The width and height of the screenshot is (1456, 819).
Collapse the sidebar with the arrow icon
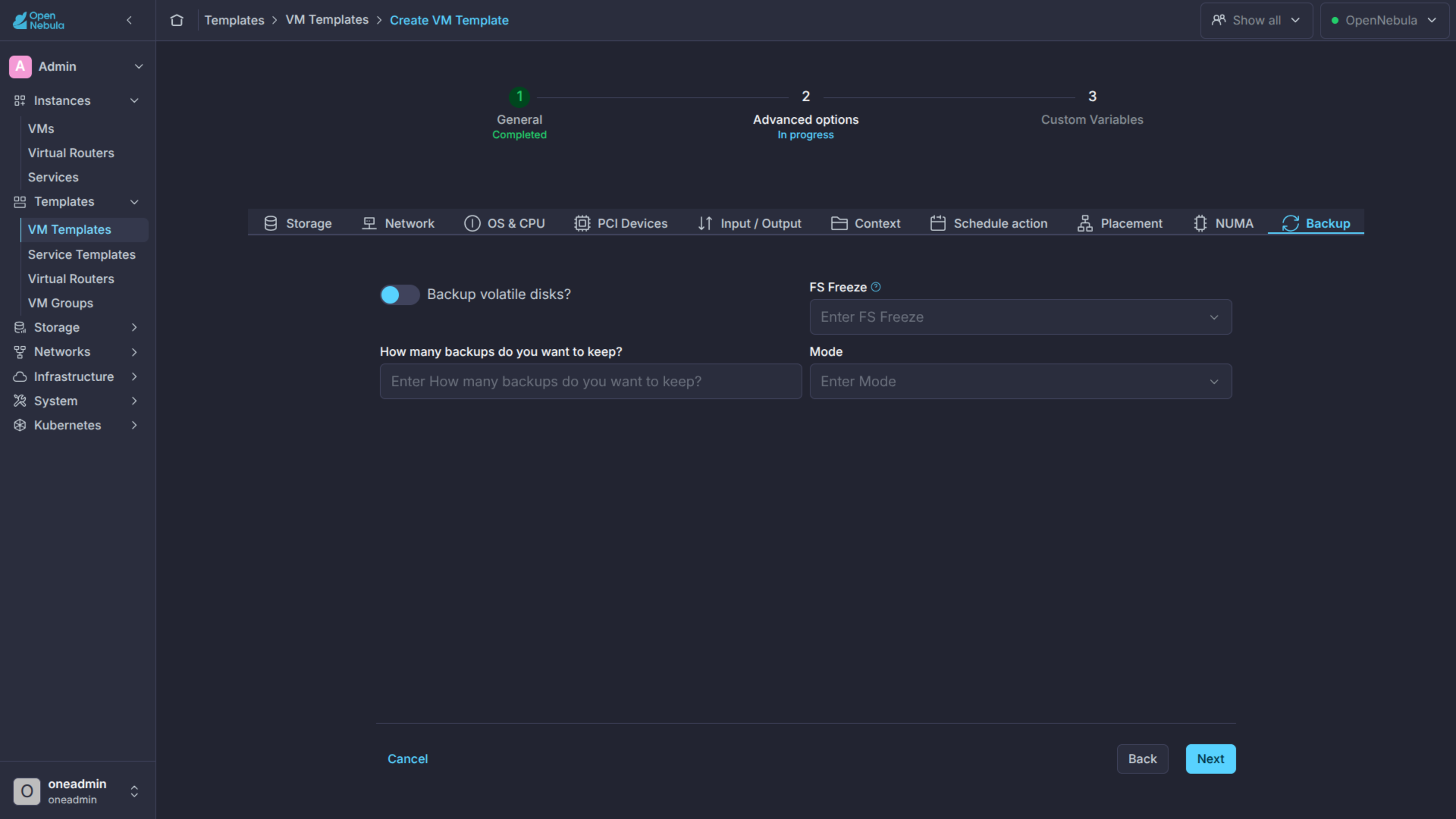click(129, 20)
